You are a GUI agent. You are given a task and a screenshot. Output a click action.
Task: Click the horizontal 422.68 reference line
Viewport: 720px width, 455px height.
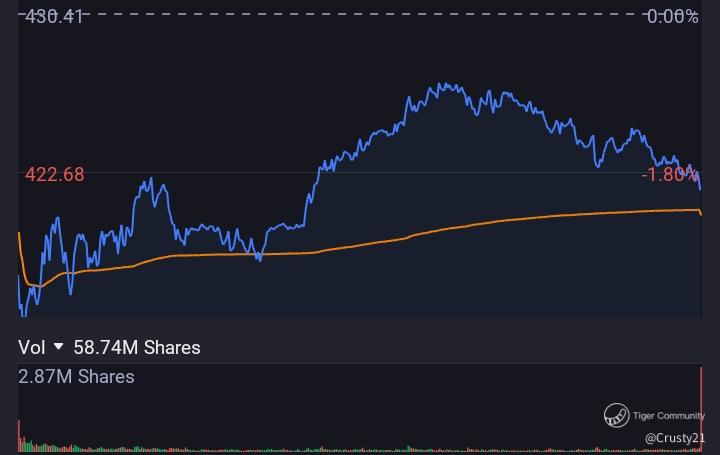click(x=360, y=173)
